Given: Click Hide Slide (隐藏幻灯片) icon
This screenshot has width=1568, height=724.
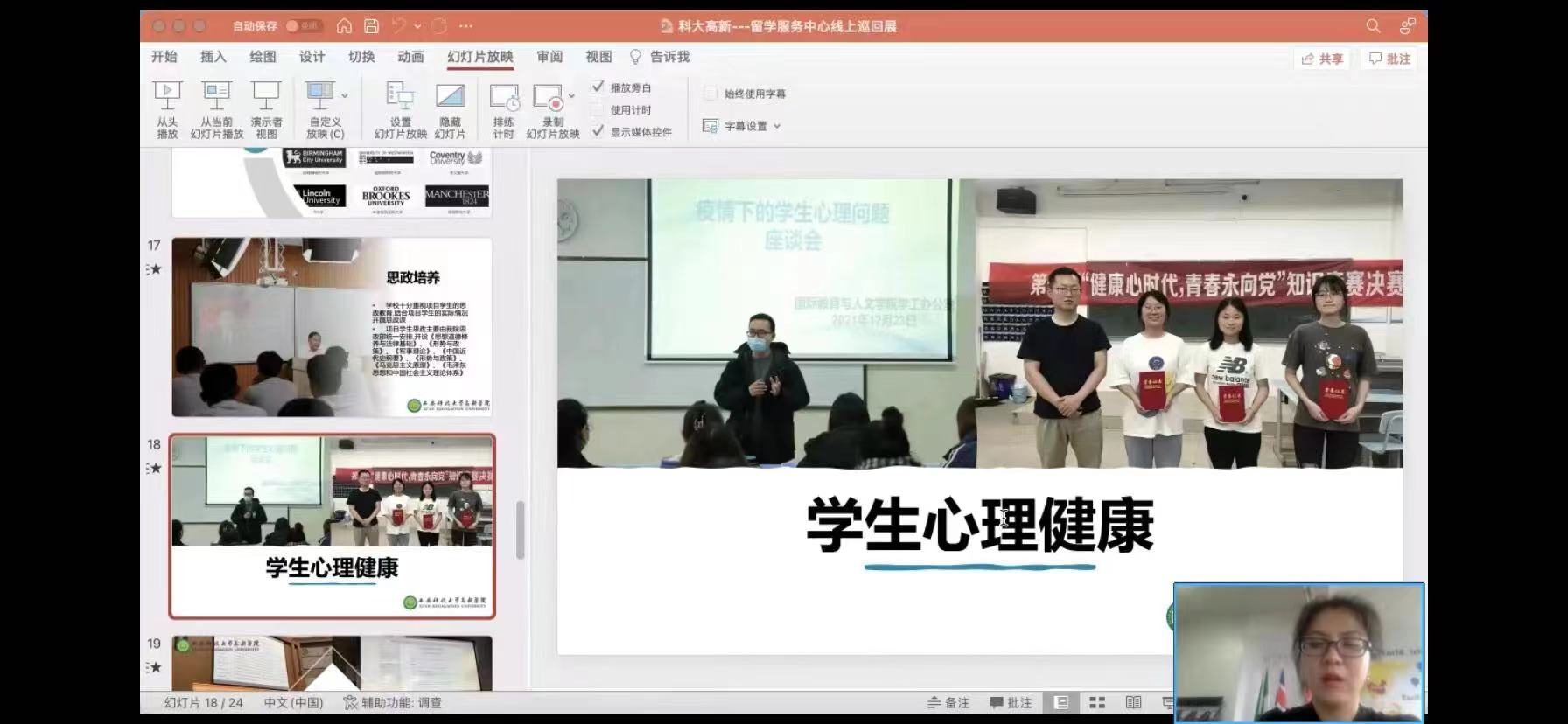Looking at the screenshot, I should tap(450, 108).
